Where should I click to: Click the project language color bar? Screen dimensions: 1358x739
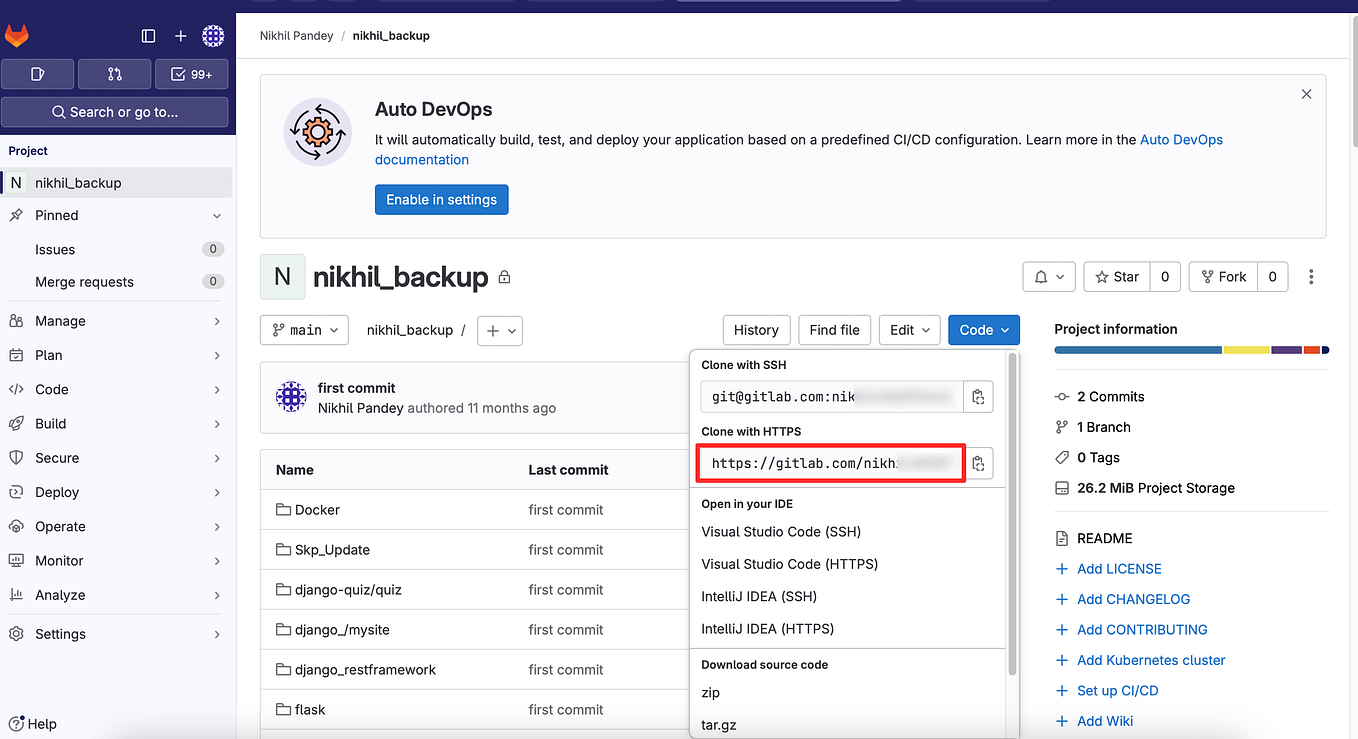coord(1191,350)
